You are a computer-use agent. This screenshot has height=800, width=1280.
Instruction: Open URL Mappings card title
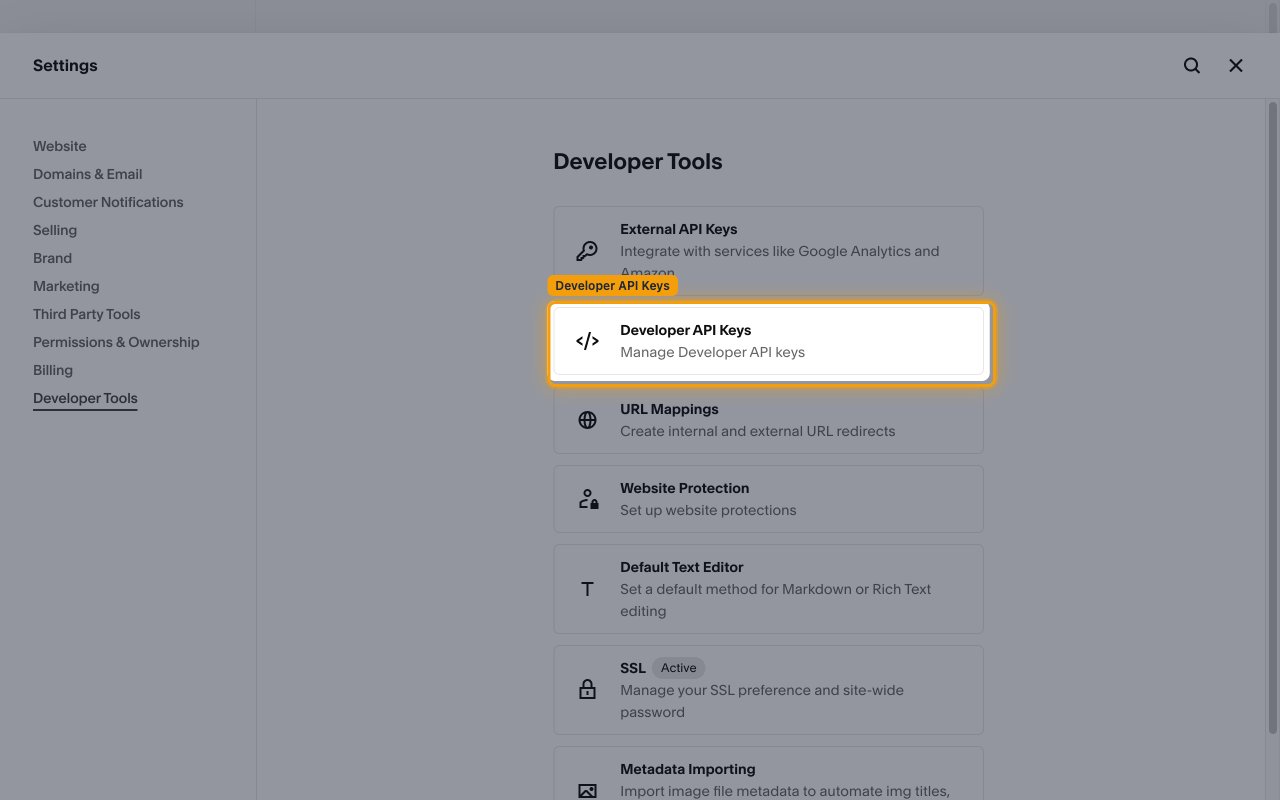(x=669, y=409)
